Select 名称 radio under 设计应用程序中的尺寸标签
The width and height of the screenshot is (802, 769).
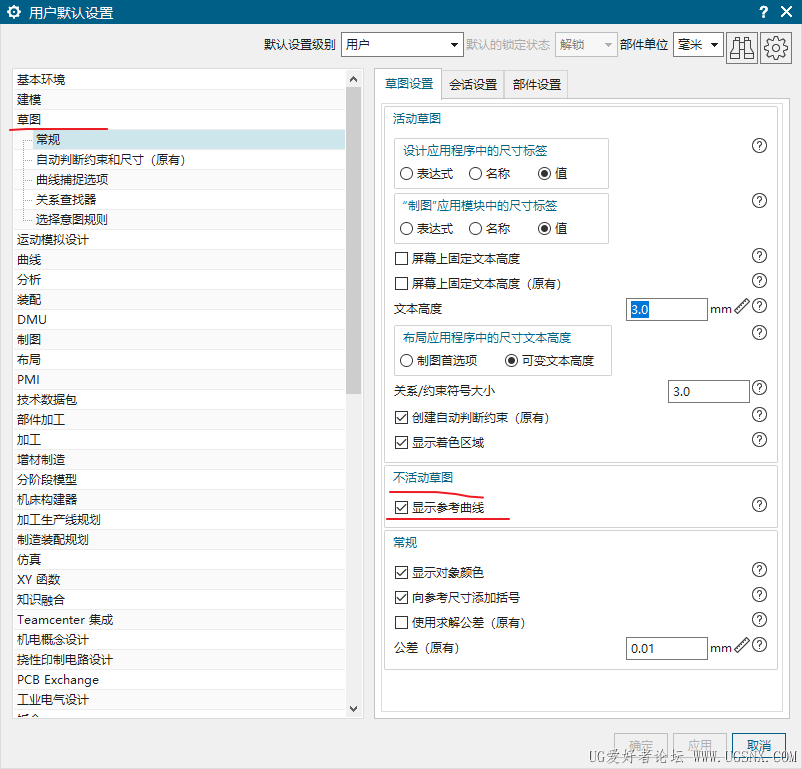pyautogui.click(x=475, y=174)
